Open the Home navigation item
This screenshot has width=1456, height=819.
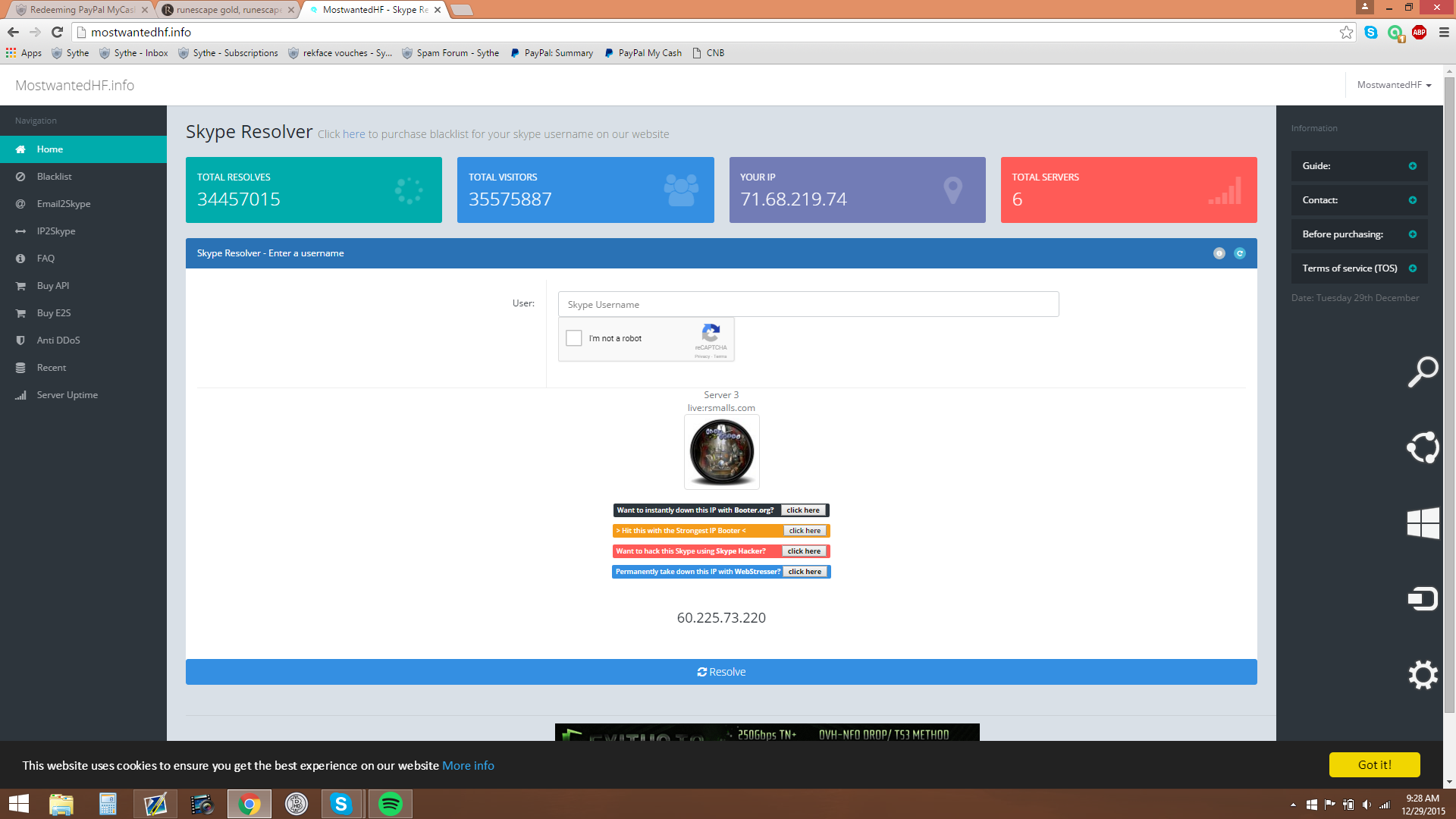pos(83,149)
